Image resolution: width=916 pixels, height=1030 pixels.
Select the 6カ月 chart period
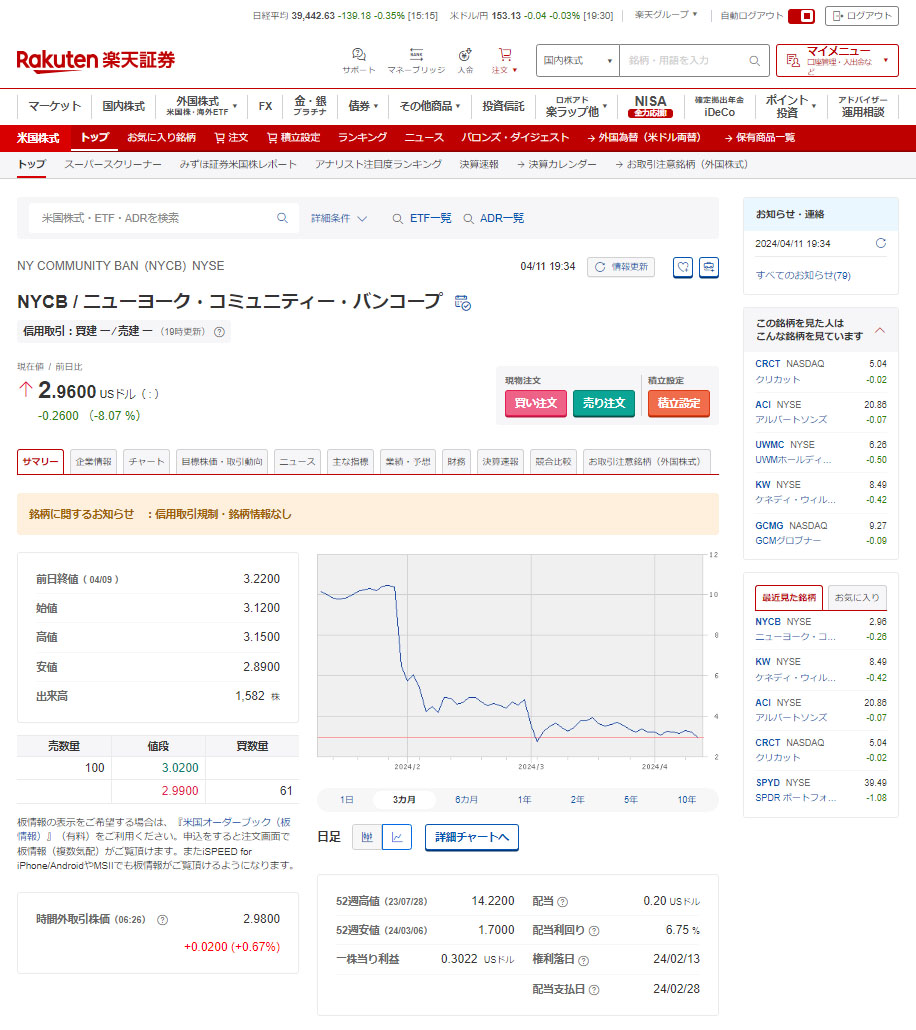point(466,800)
